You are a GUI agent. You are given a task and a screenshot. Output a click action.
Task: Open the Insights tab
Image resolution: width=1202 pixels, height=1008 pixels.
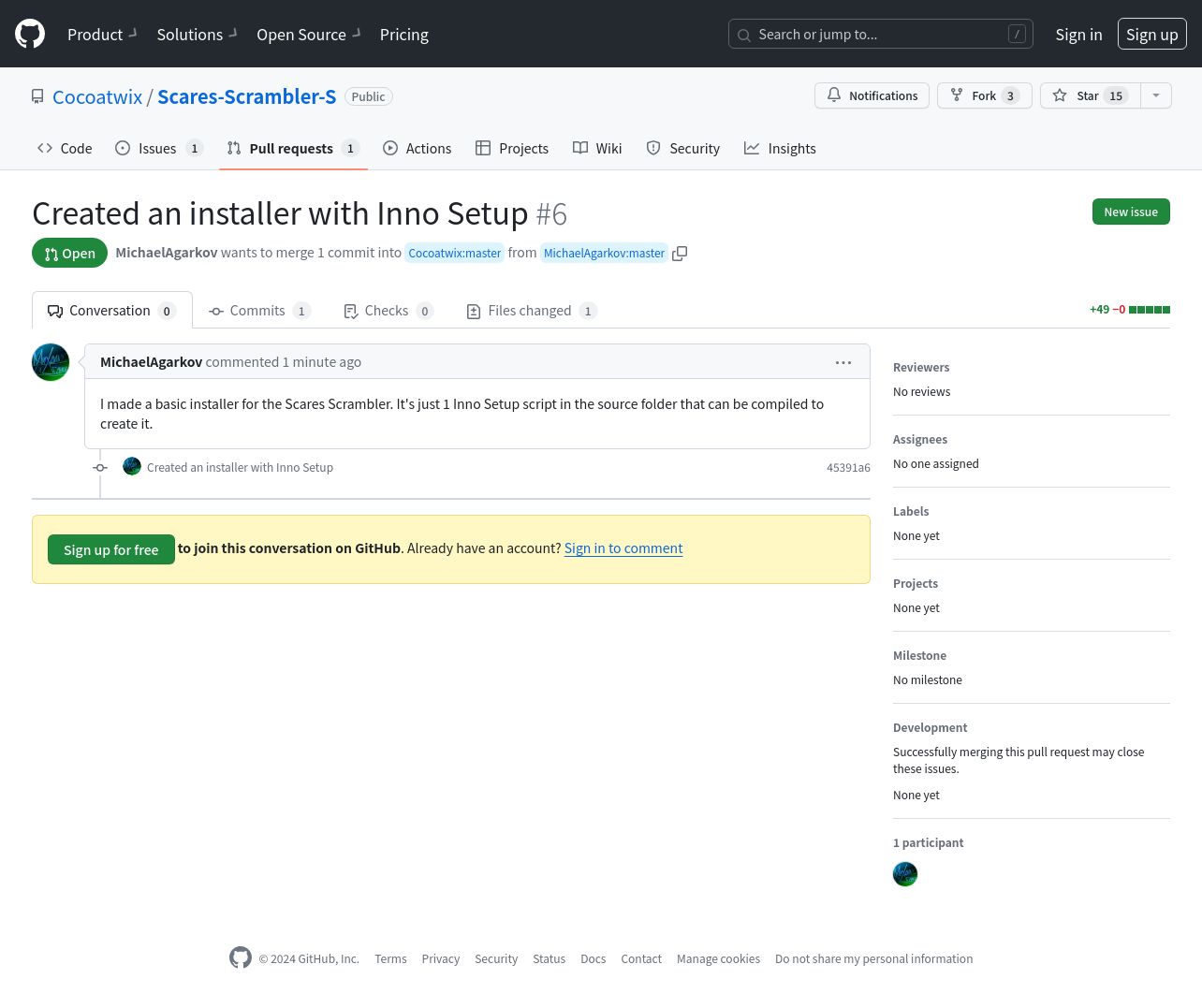click(780, 148)
